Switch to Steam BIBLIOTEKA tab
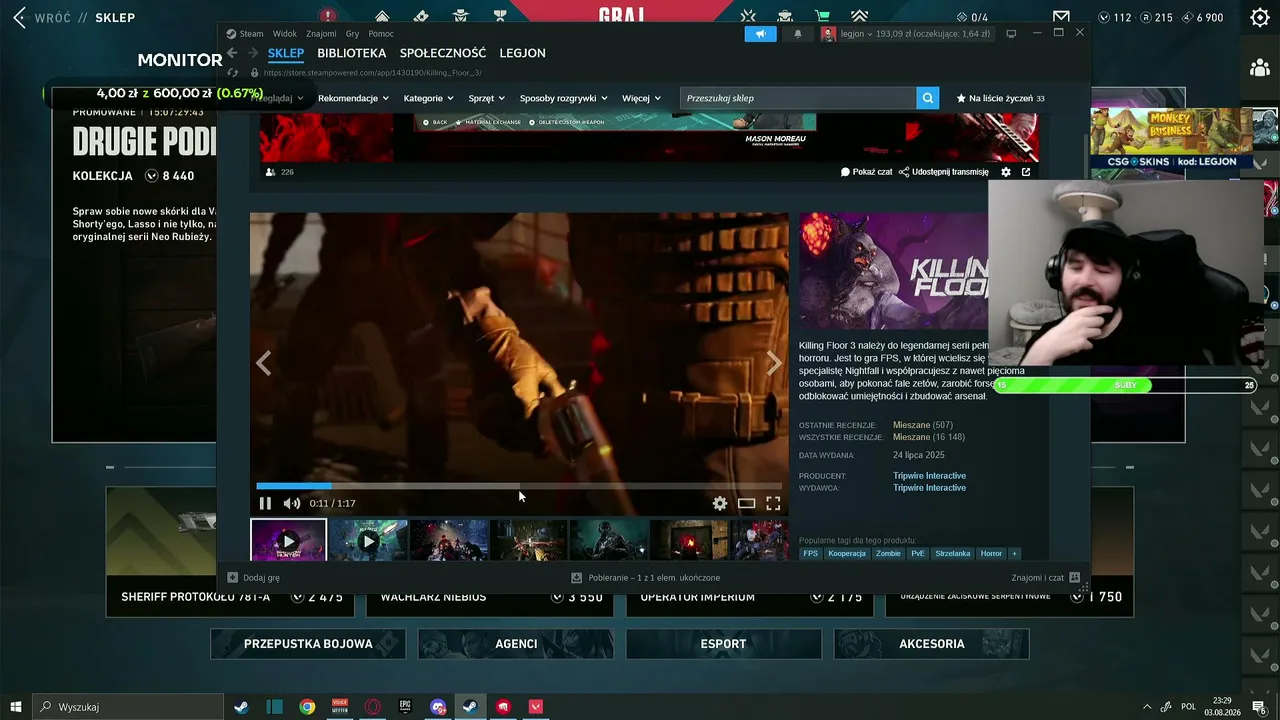The height and width of the screenshot is (720, 1280). 351,53
